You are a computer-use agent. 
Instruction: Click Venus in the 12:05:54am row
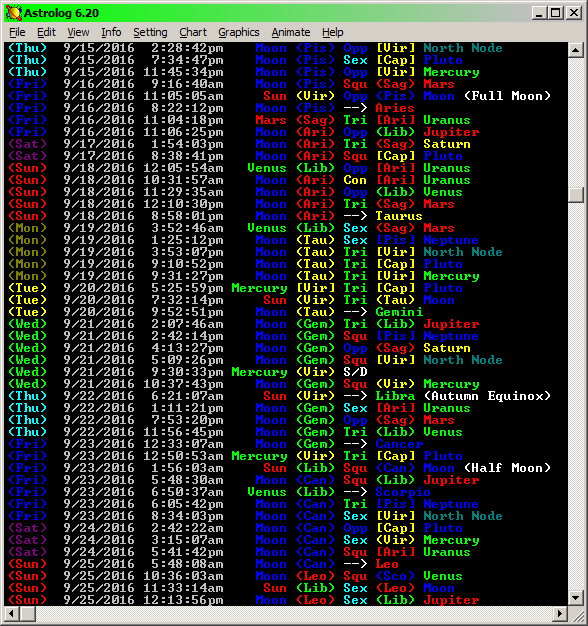pos(267,168)
